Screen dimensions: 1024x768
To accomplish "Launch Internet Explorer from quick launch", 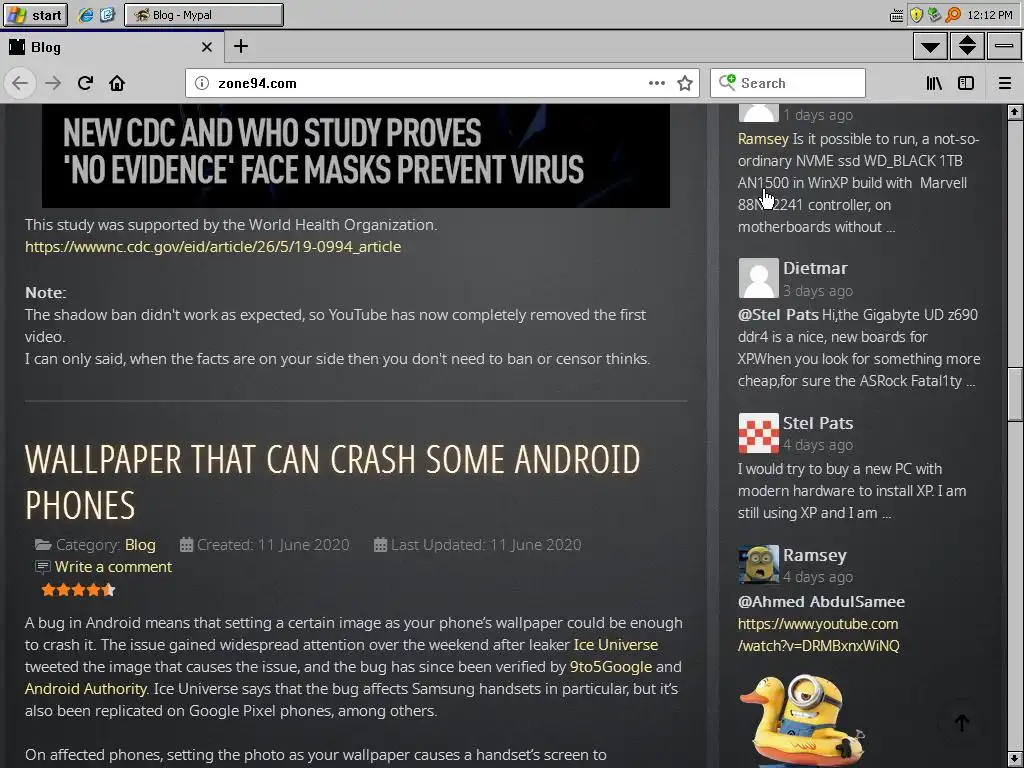I will coord(86,14).
